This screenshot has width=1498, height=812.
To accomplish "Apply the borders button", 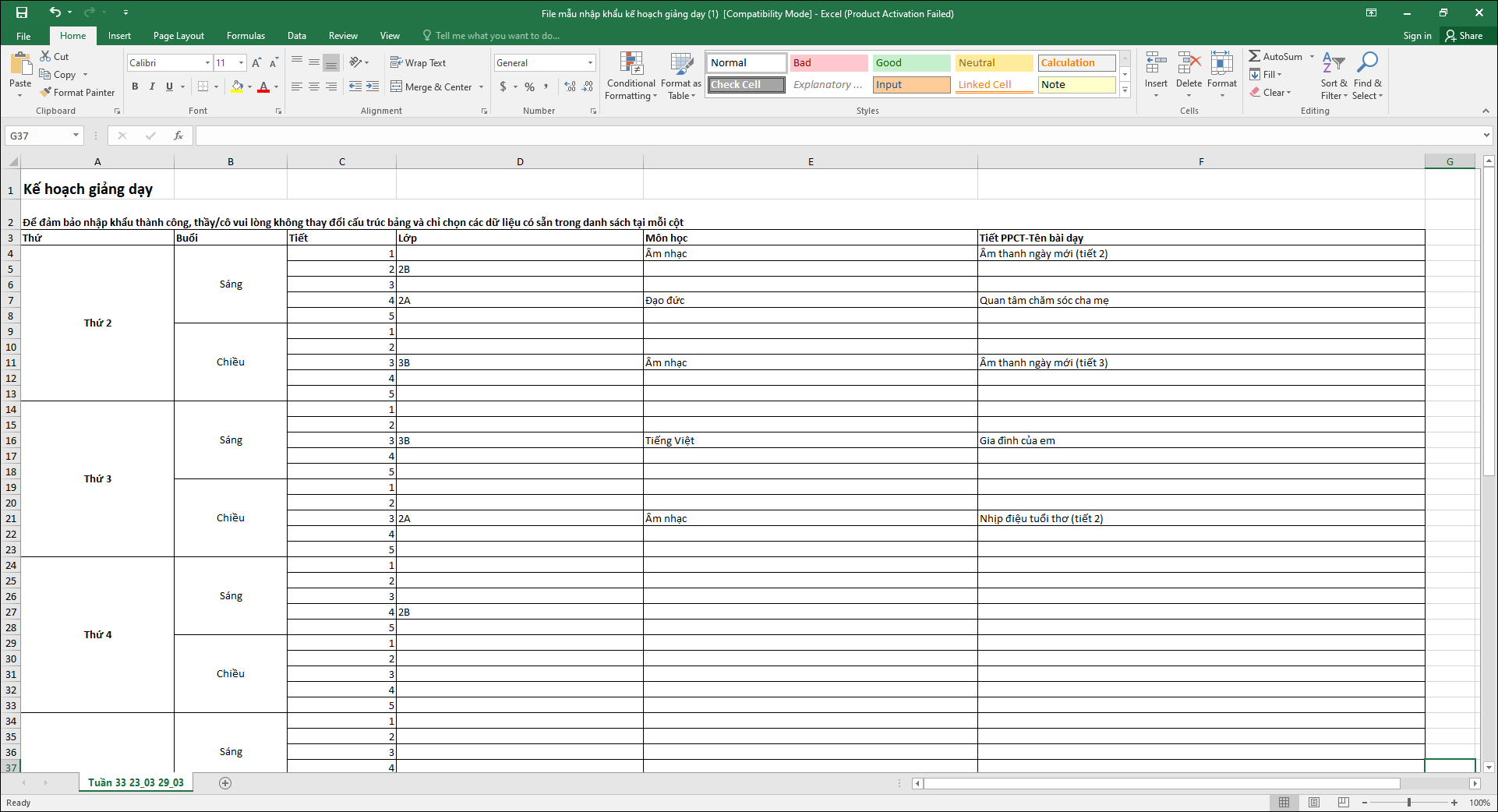I will (x=203, y=86).
